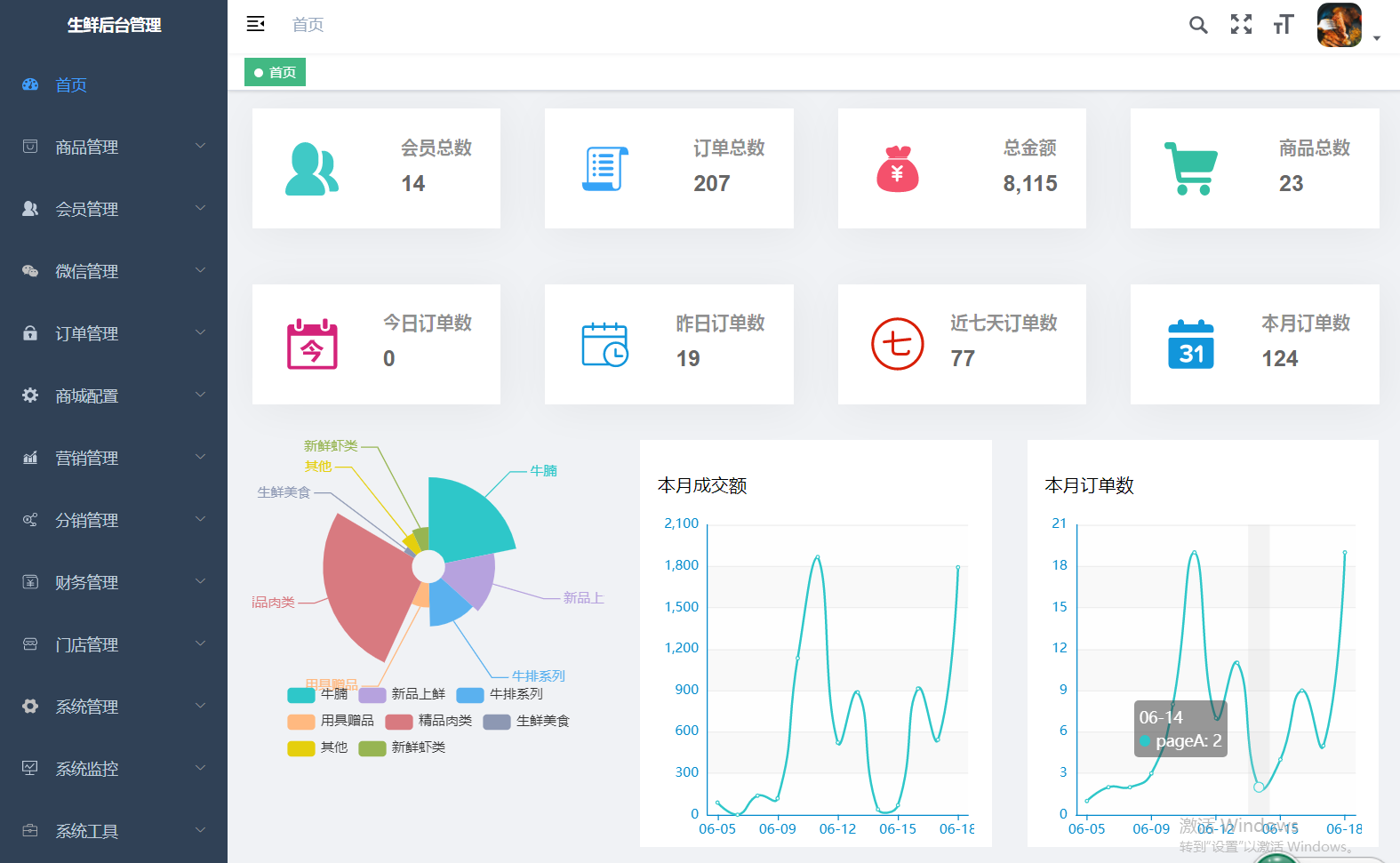Click the members total people icon

pos(311,169)
